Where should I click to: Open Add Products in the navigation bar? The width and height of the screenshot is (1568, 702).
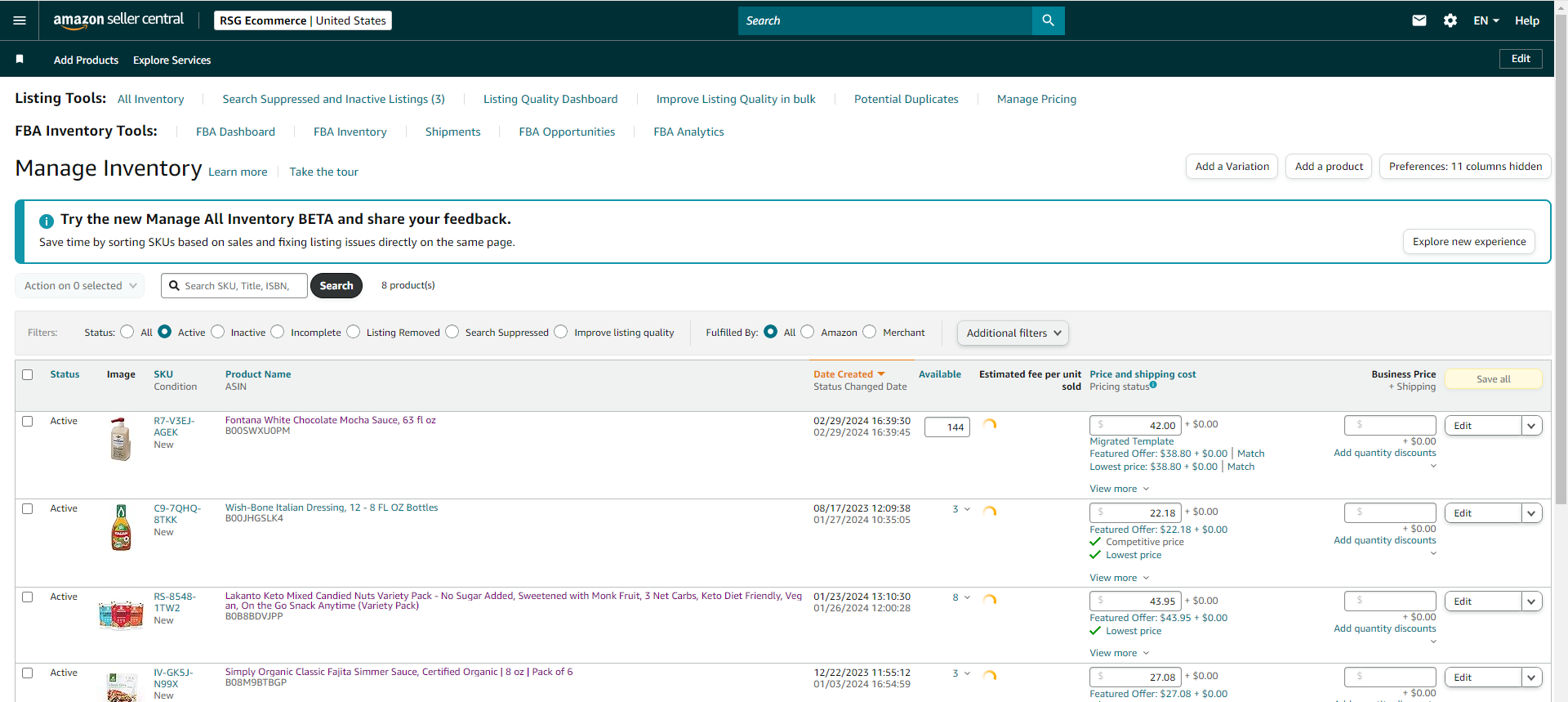(86, 60)
